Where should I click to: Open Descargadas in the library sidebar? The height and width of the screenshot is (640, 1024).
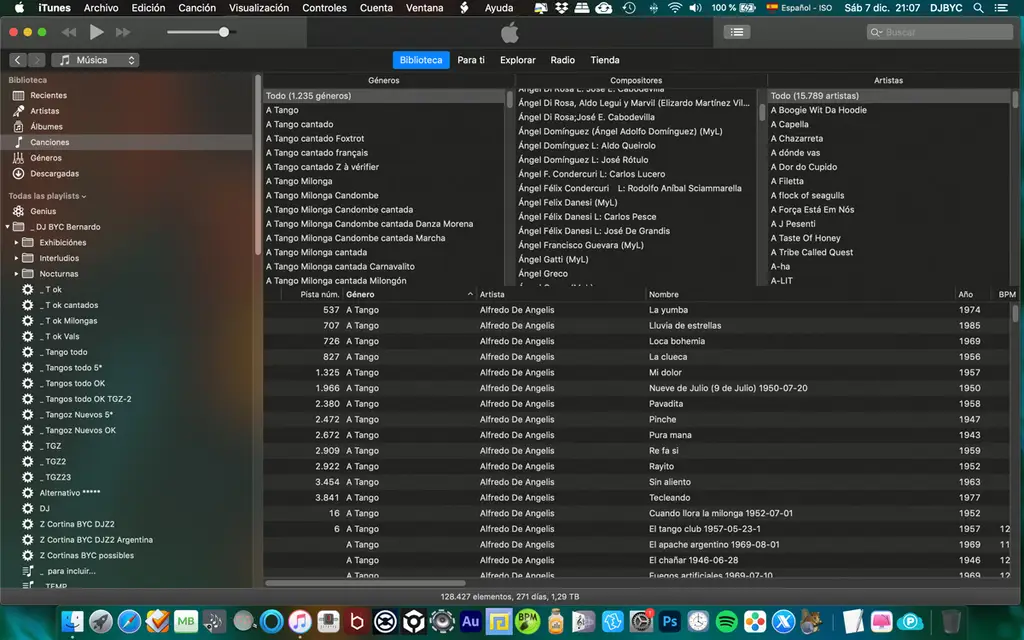(x=54, y=174)
